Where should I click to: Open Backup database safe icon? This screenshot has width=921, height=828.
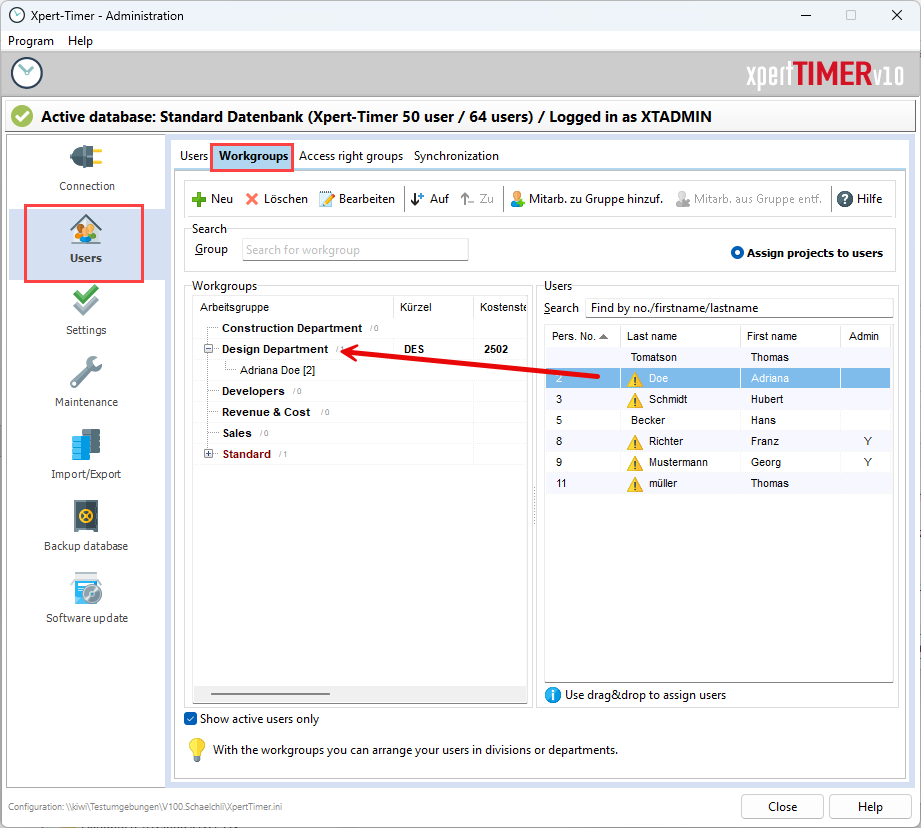(x=86, y=517)
